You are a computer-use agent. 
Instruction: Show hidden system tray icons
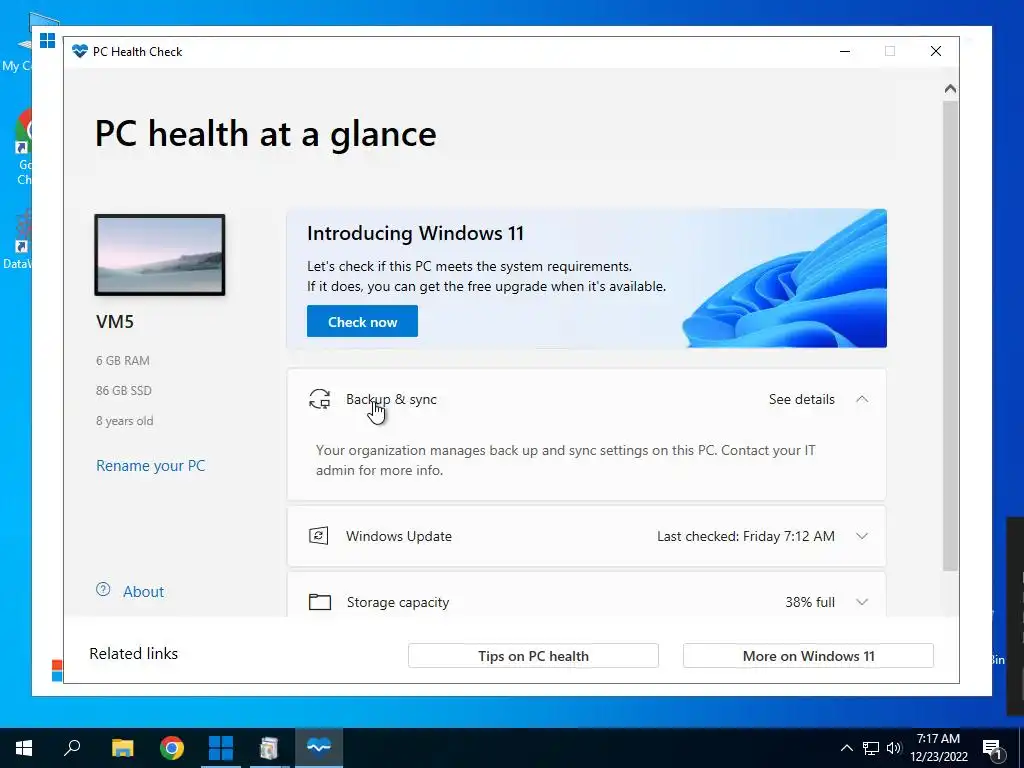846,748
